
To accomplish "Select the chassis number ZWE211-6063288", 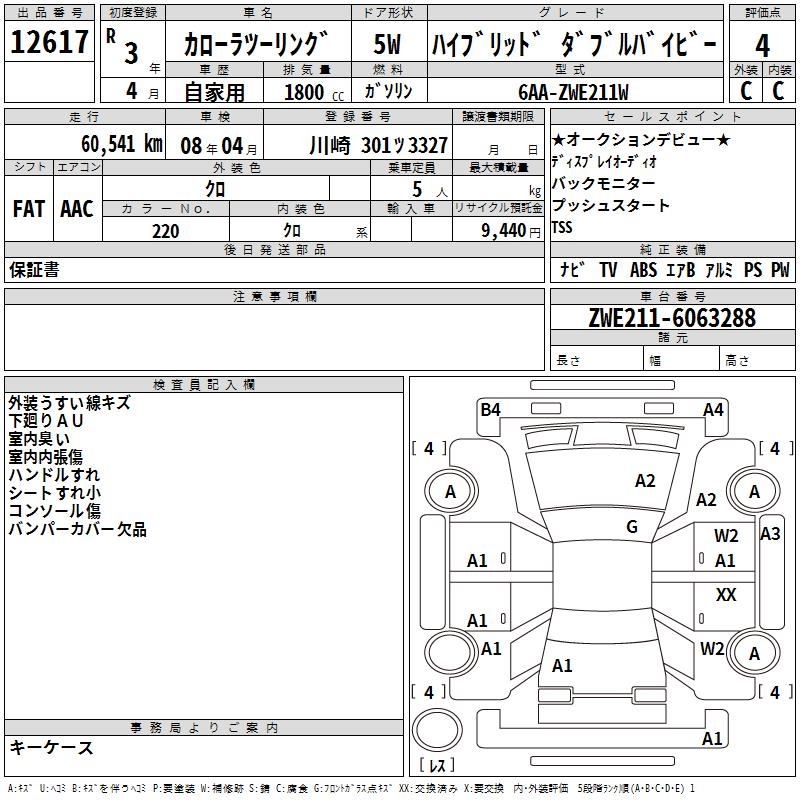I will tap(672, 318).
